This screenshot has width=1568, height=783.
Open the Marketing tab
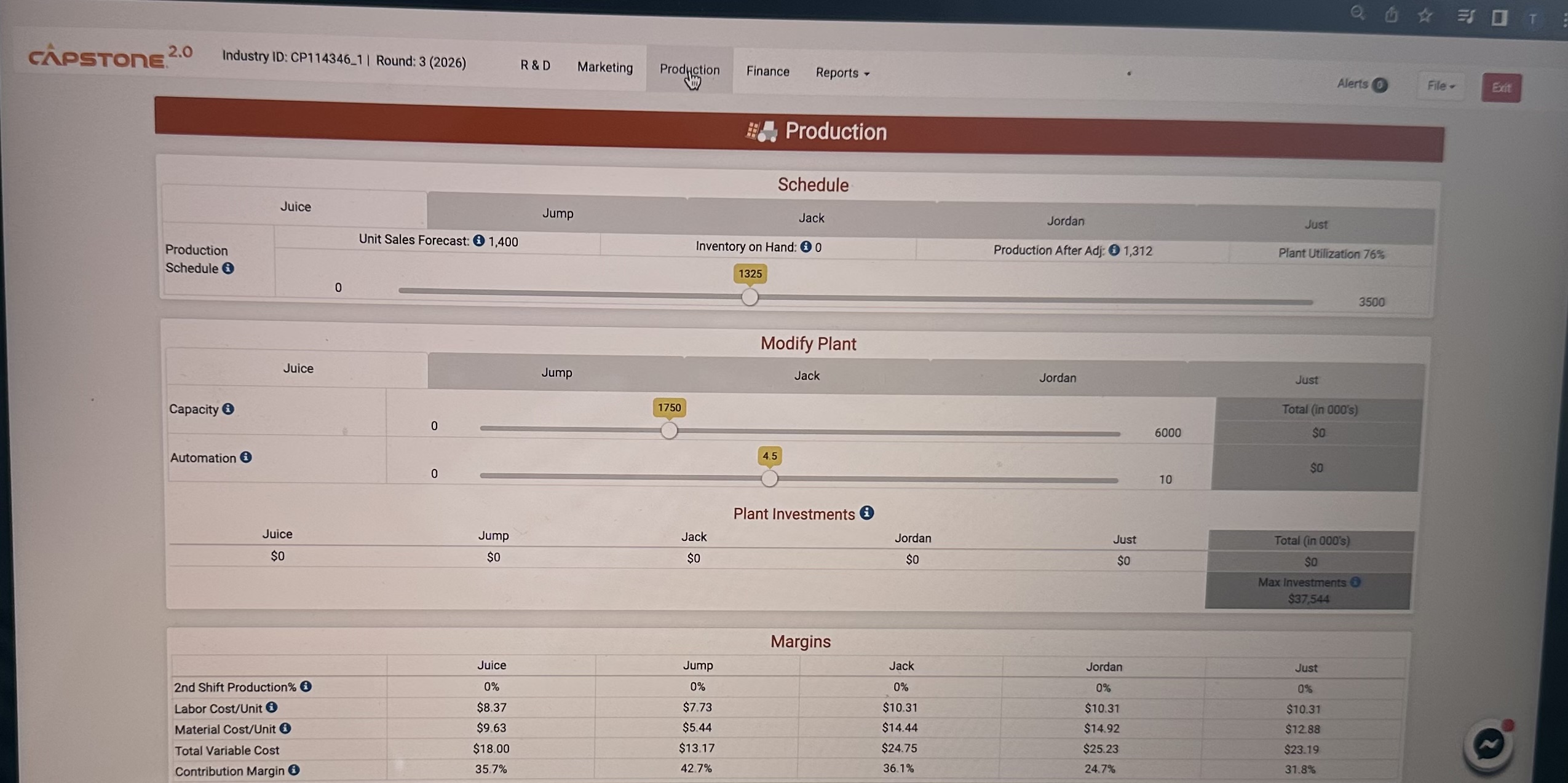(x=604, y=68)
